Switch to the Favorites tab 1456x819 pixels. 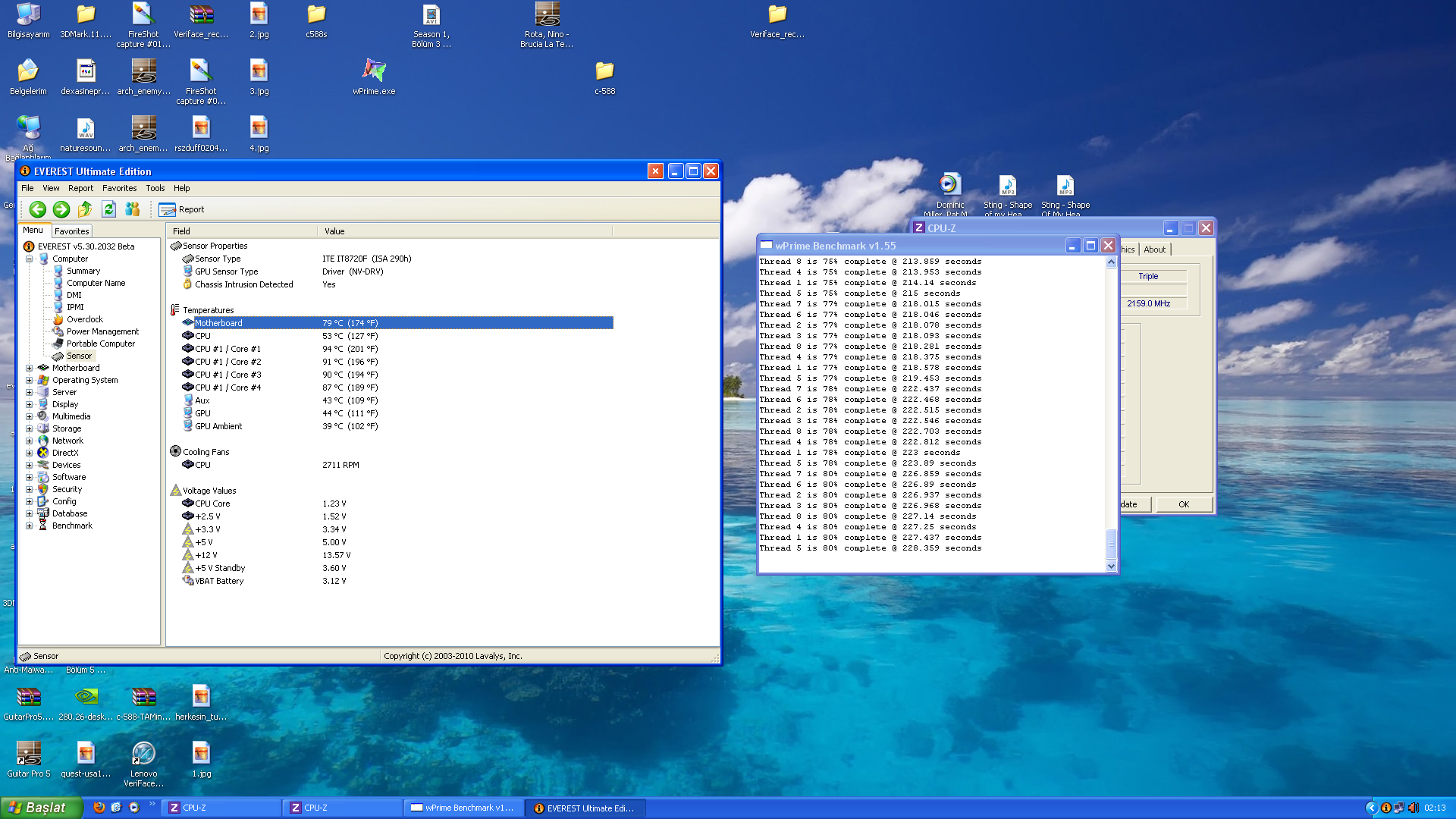72,231
